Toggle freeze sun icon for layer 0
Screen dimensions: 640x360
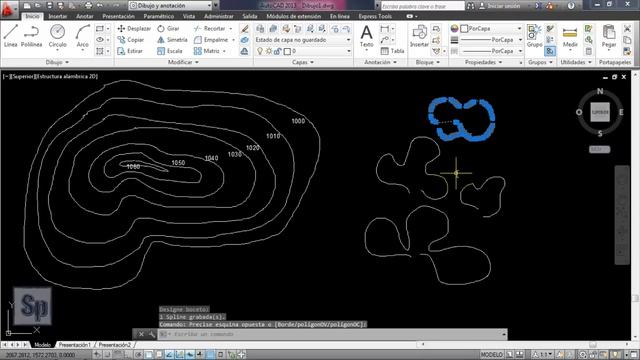tap(269, 51)
